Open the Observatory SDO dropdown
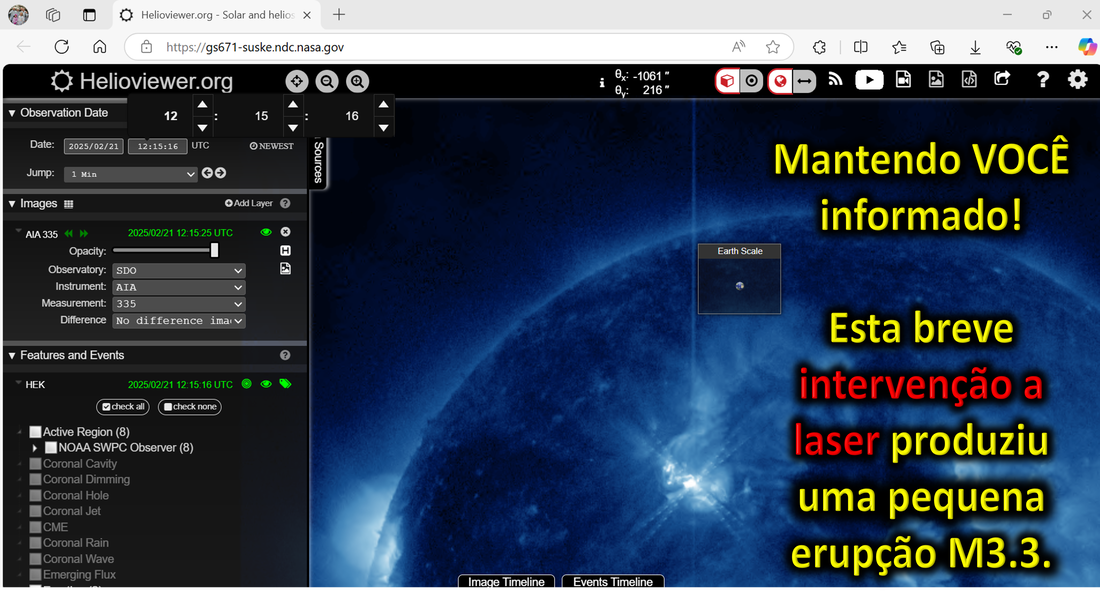 pyautogui.click(x=179, y=270)
